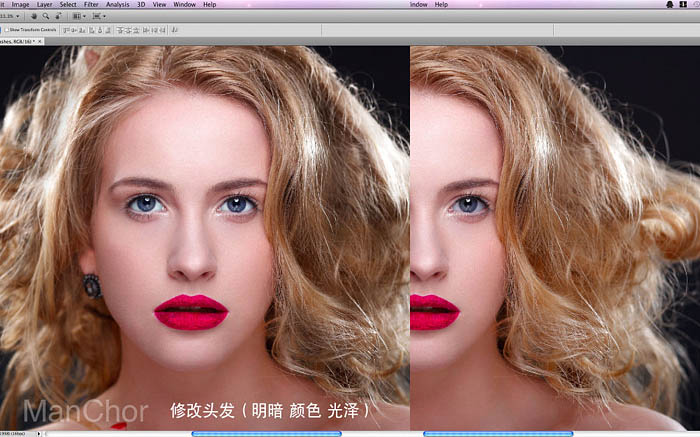Open the Analysis menu
This screenshot has height=437, width=700.
pos(117,4)
